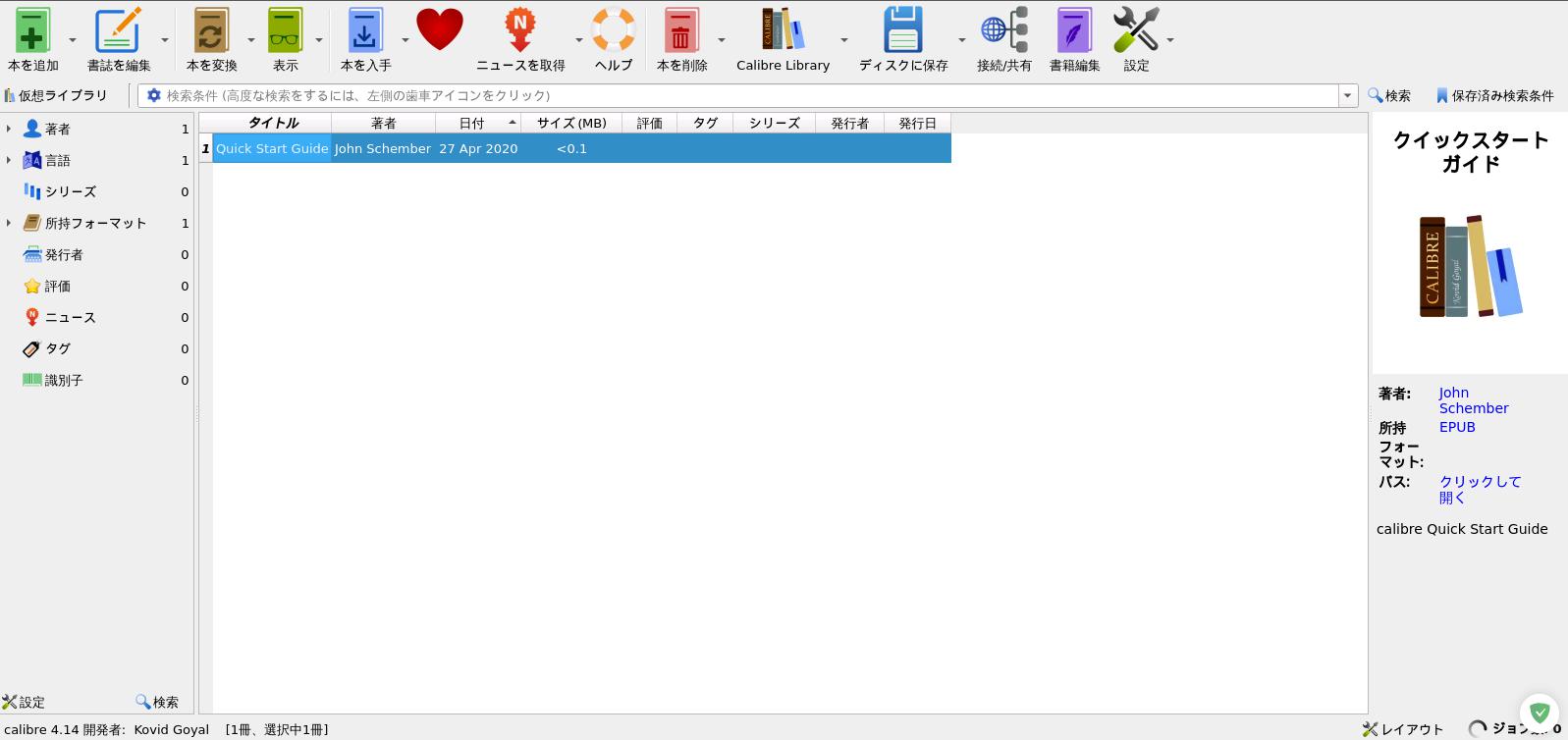The width and height of the screenshot is (1568, 740).
Task: Open dropdown arrow next to 表示
Action: (319, 40)
